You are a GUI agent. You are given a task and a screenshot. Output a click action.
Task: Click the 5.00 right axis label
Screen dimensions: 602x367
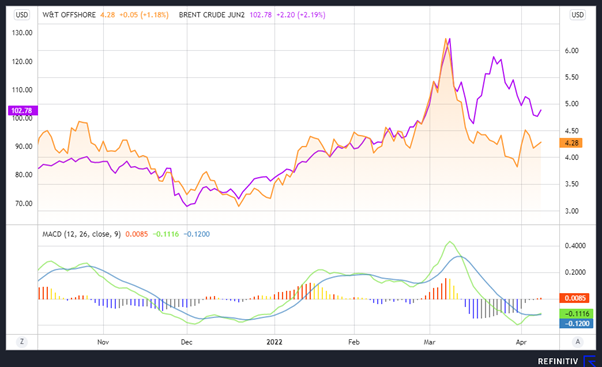[x=572, y=104]
